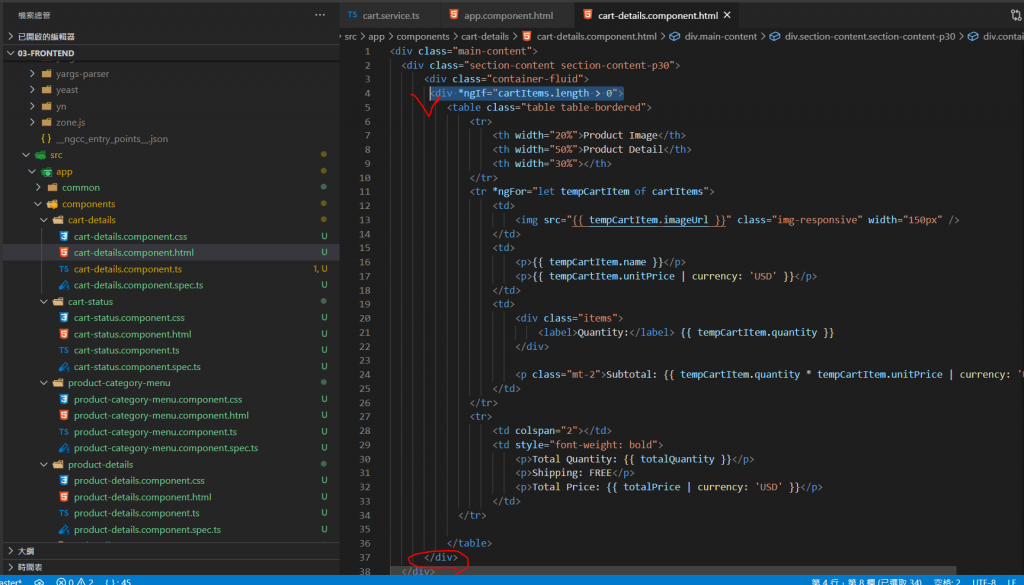The image size is (1024, 585).
Task: Click TS icon of product-details.component.ts
Action: 63,513
